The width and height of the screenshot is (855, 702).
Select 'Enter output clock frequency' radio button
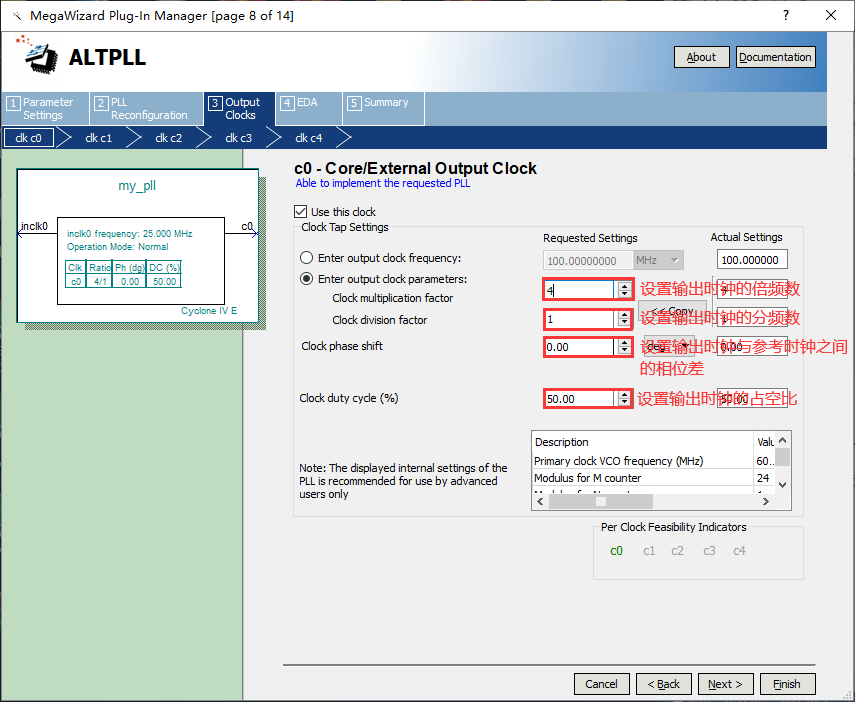click(308, 258)
